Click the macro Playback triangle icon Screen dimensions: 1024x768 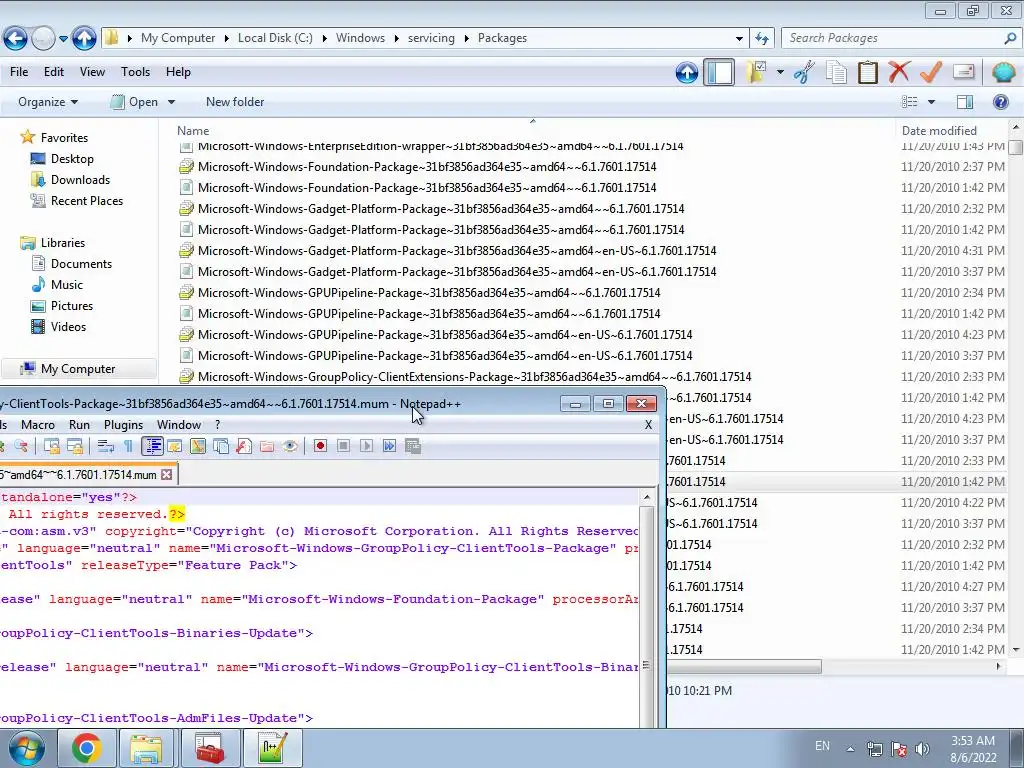(x=366, y=446)
